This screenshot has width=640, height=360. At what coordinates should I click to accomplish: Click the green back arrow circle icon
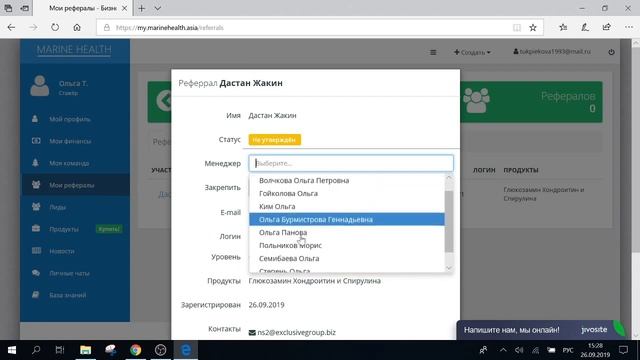point(165,100)
